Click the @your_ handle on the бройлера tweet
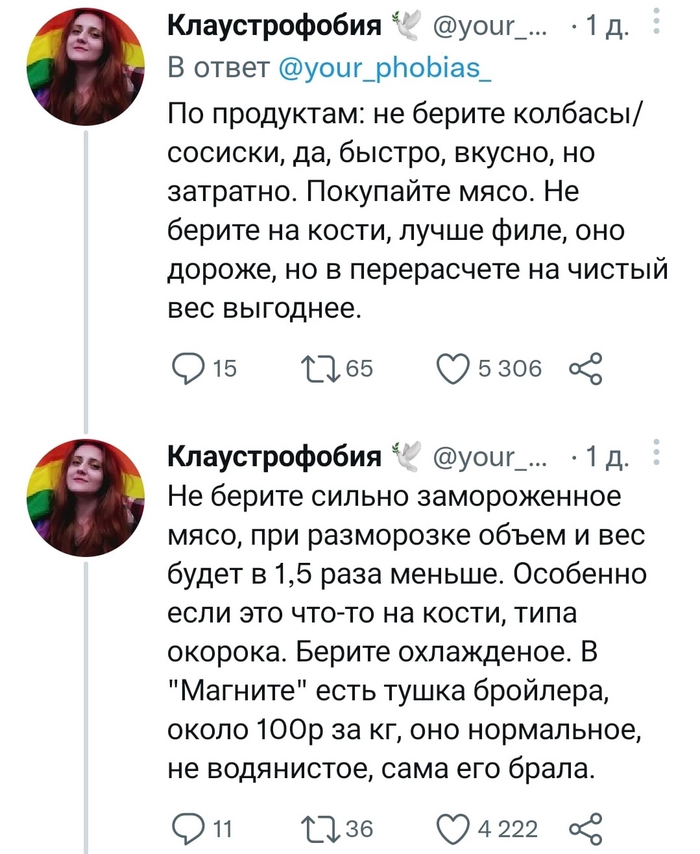 coord(488,459)
